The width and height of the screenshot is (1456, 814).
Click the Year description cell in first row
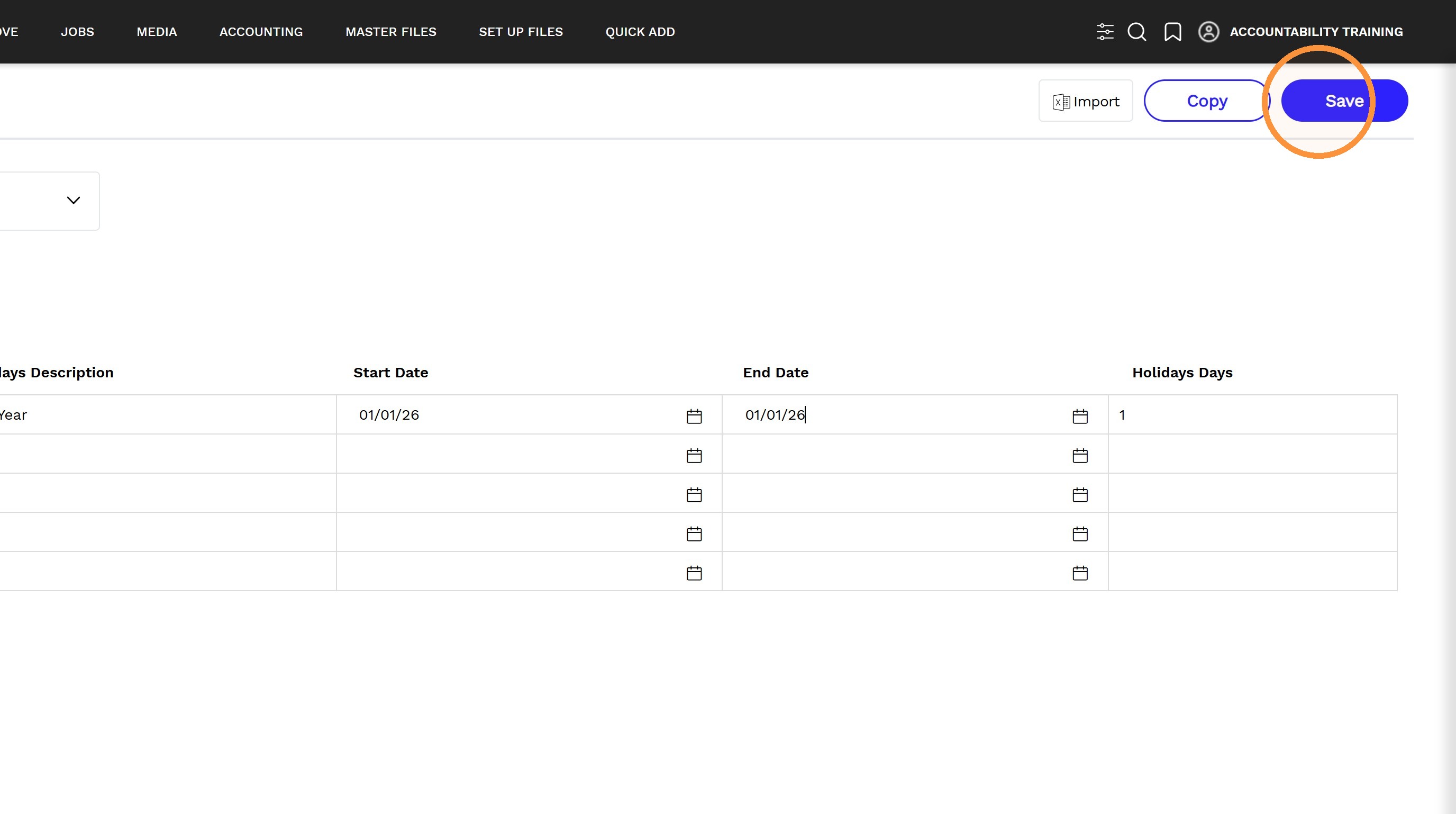point(168,415)
